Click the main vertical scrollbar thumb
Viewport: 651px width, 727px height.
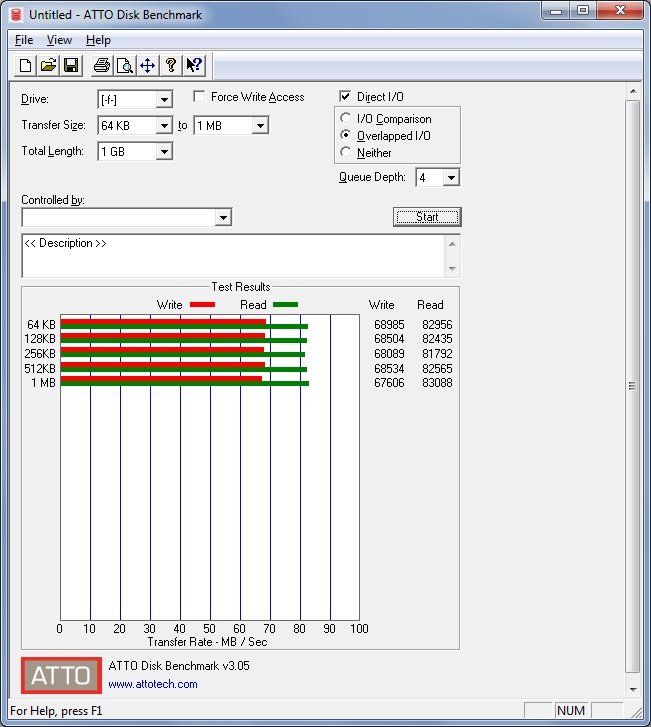coord(632,386)
